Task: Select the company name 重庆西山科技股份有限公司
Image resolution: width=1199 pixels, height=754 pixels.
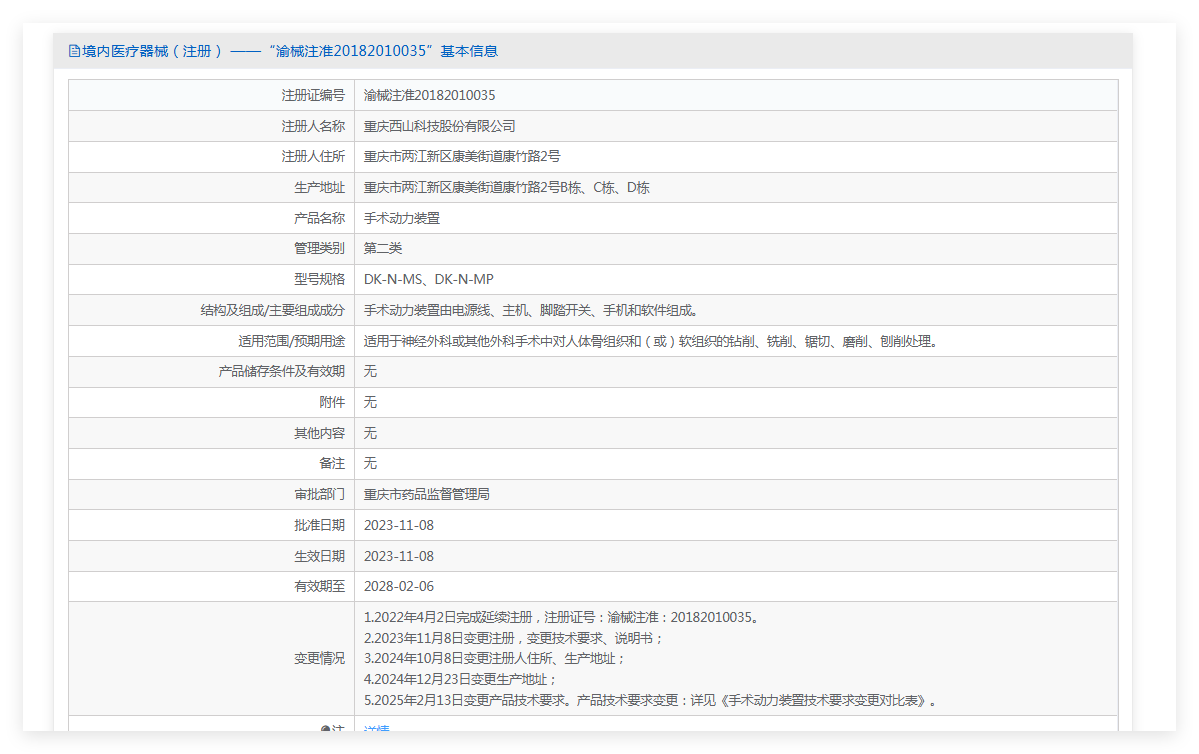Action: point(440,126)
